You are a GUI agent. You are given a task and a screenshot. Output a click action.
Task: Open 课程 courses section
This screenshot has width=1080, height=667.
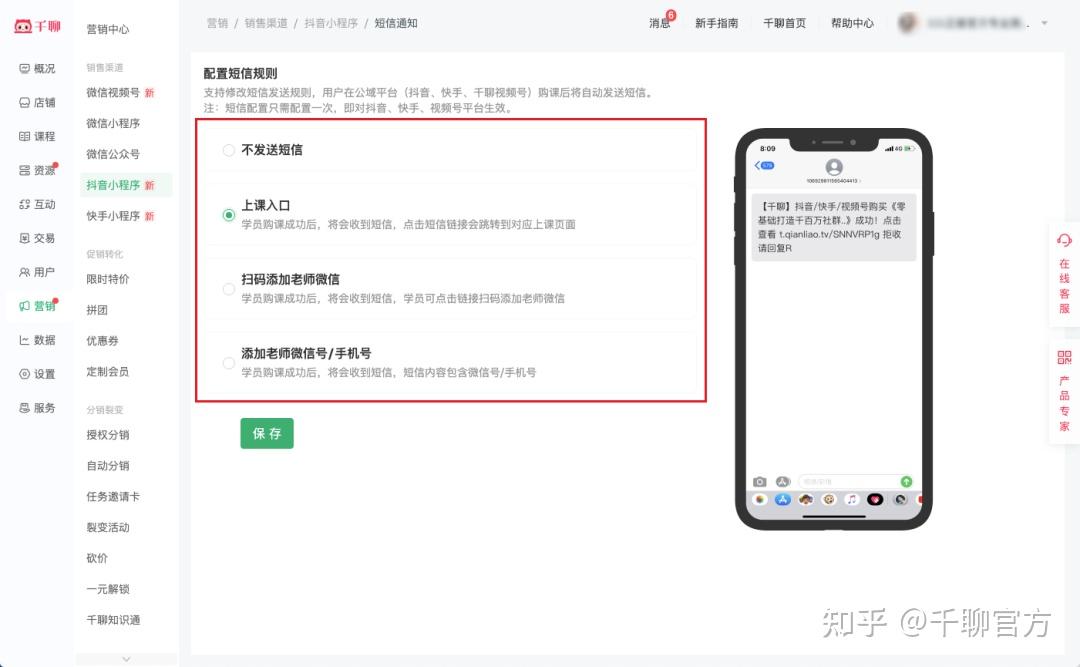(x=37, y=136)
